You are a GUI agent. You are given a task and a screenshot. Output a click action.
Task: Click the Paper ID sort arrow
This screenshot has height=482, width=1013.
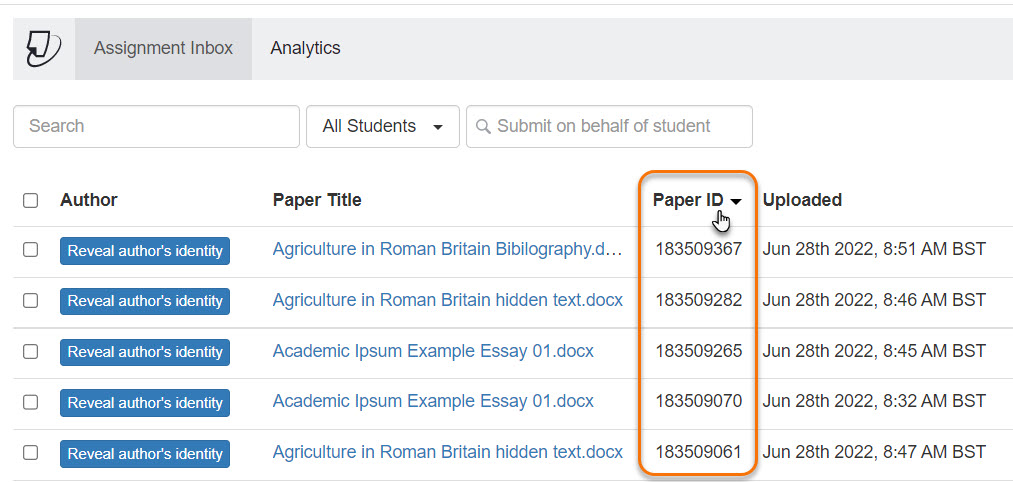click(x=735, y=202)
